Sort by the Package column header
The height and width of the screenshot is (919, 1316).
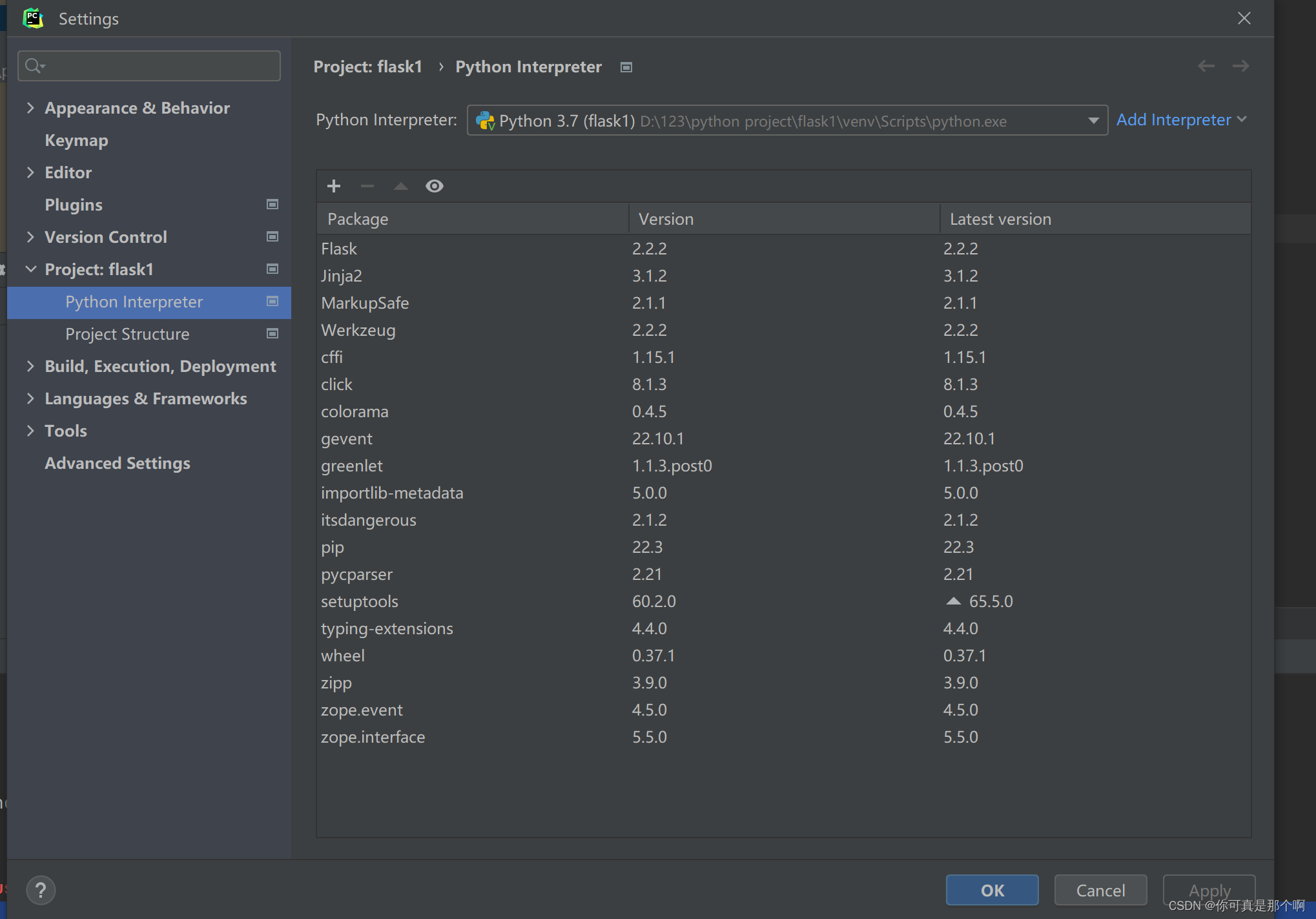coord(473,219)
